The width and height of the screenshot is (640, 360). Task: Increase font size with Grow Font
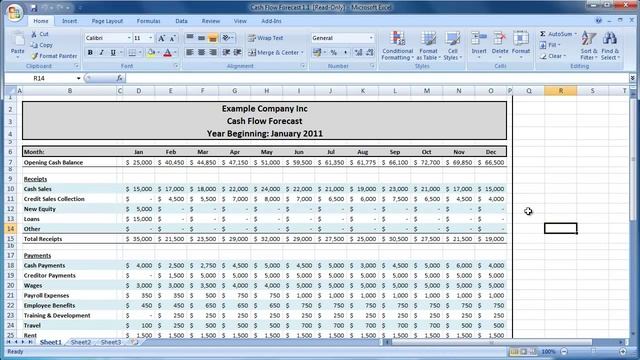coord(161,38)
